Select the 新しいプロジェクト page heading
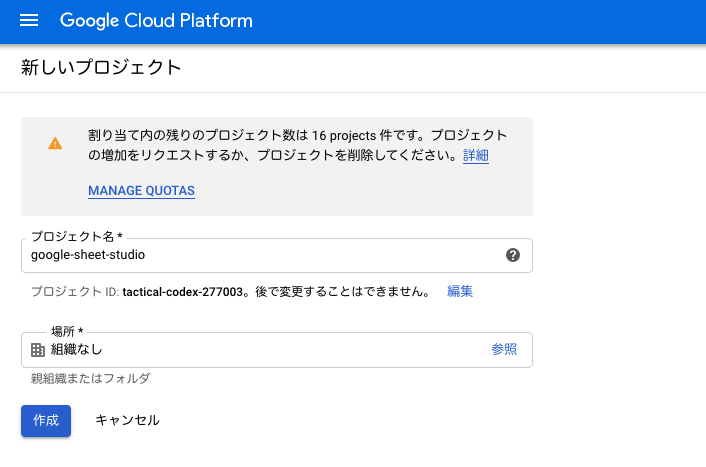The width and height of the screenshot is (706, 467). (x=101, y=68)
